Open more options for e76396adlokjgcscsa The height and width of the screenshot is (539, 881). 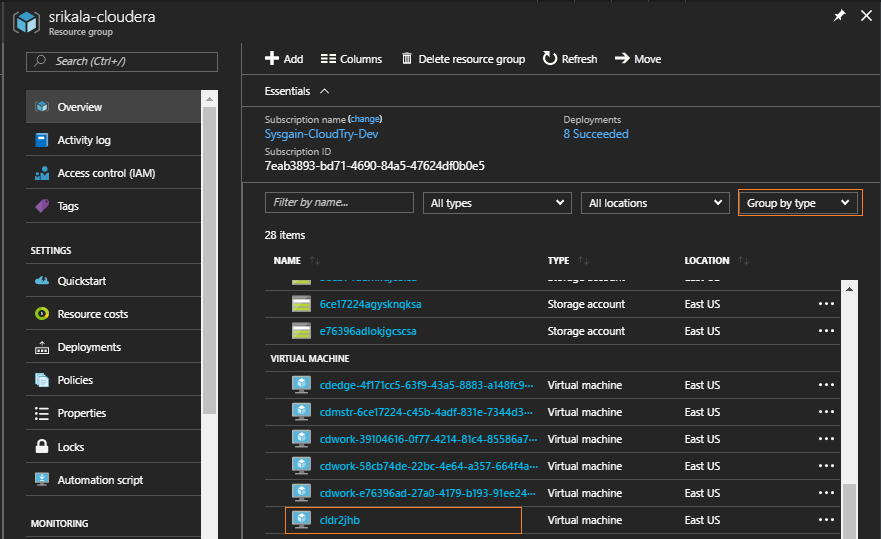pos(826,330)
